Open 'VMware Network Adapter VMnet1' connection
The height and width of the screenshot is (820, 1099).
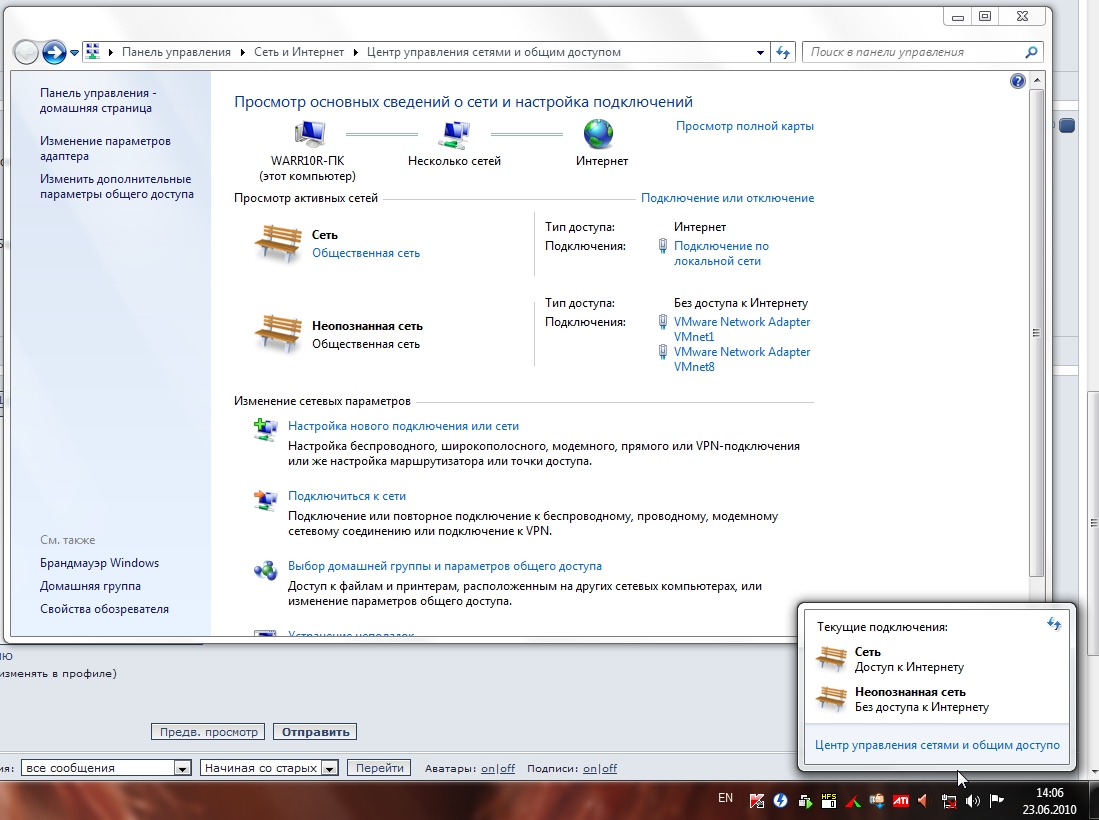click(x=742, y=329)
